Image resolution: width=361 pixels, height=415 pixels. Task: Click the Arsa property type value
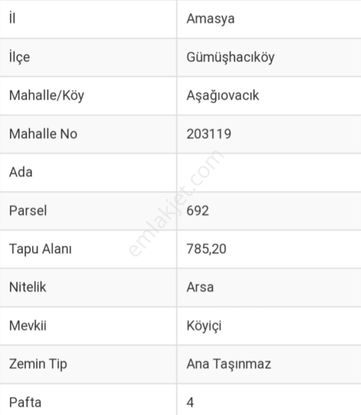(x=200, y=287)
